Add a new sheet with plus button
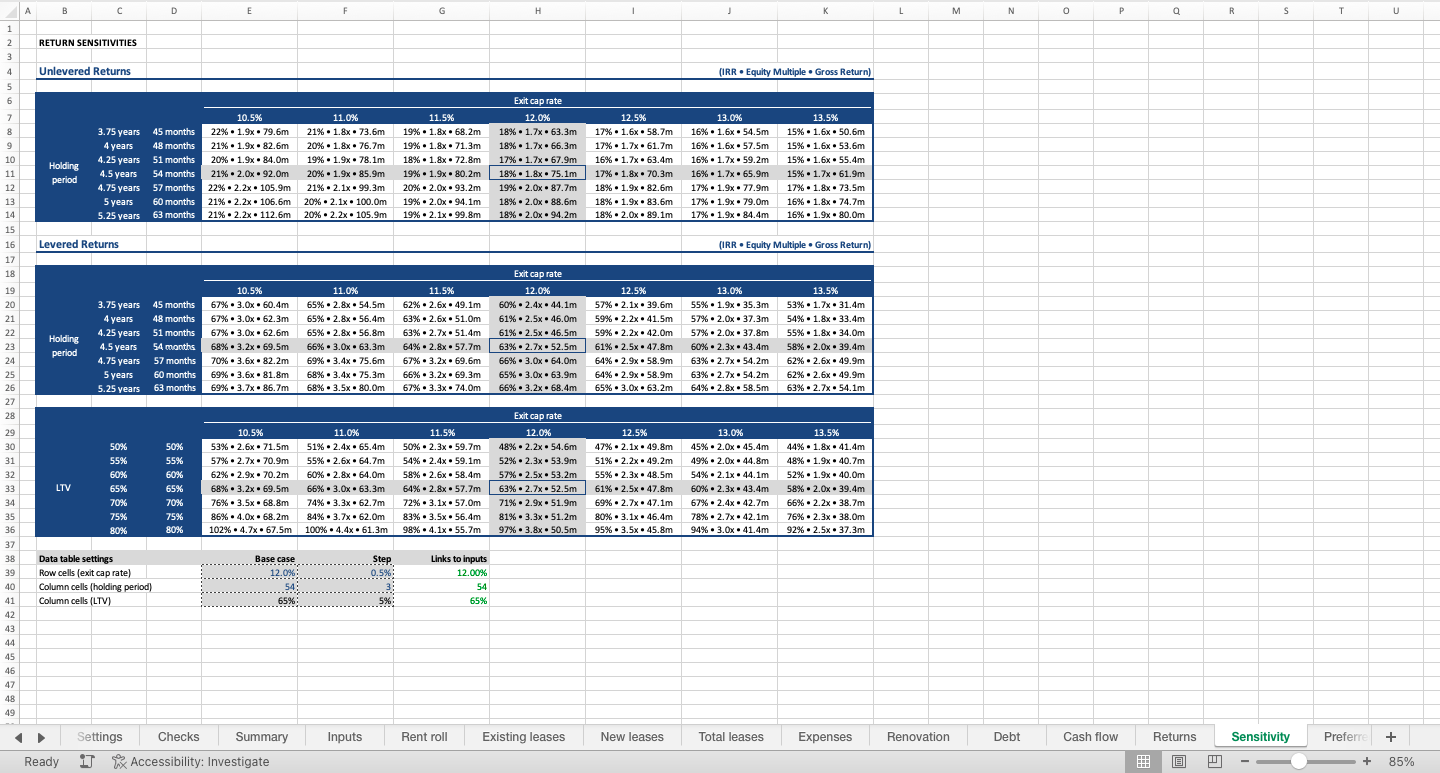The height and width of the screenshot is (773, 1440). pos(1390,737)
